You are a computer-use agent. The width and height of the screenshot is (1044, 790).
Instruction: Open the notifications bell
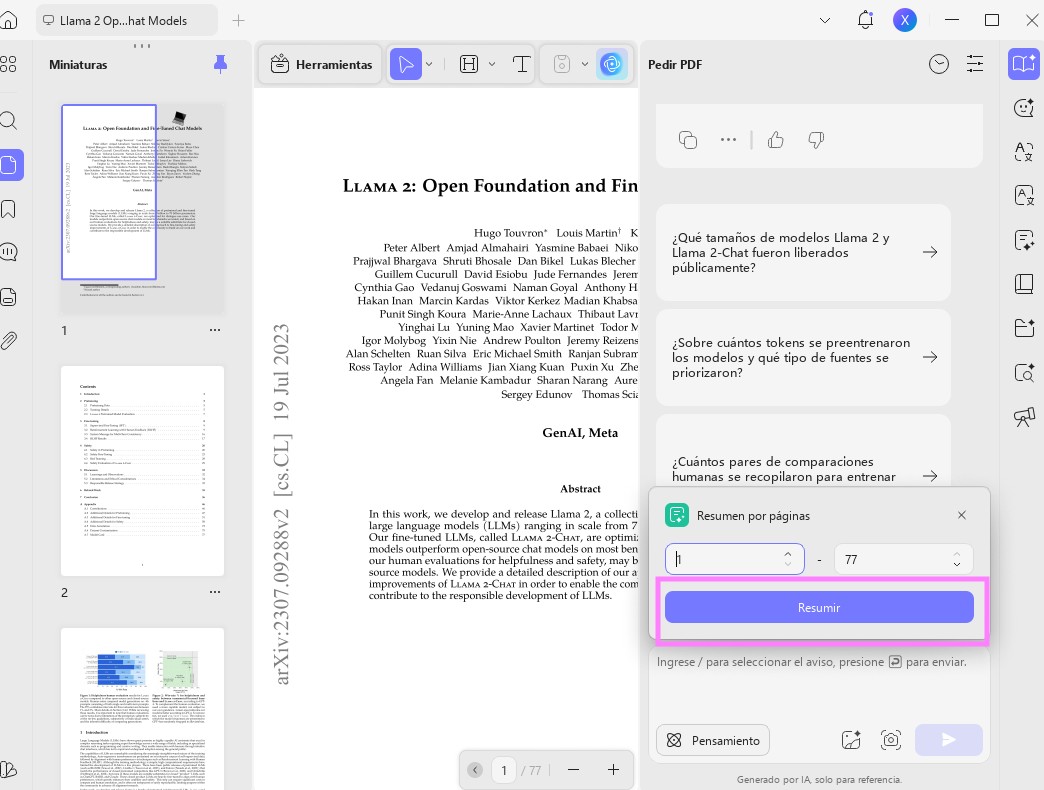(x=865, y=20)
